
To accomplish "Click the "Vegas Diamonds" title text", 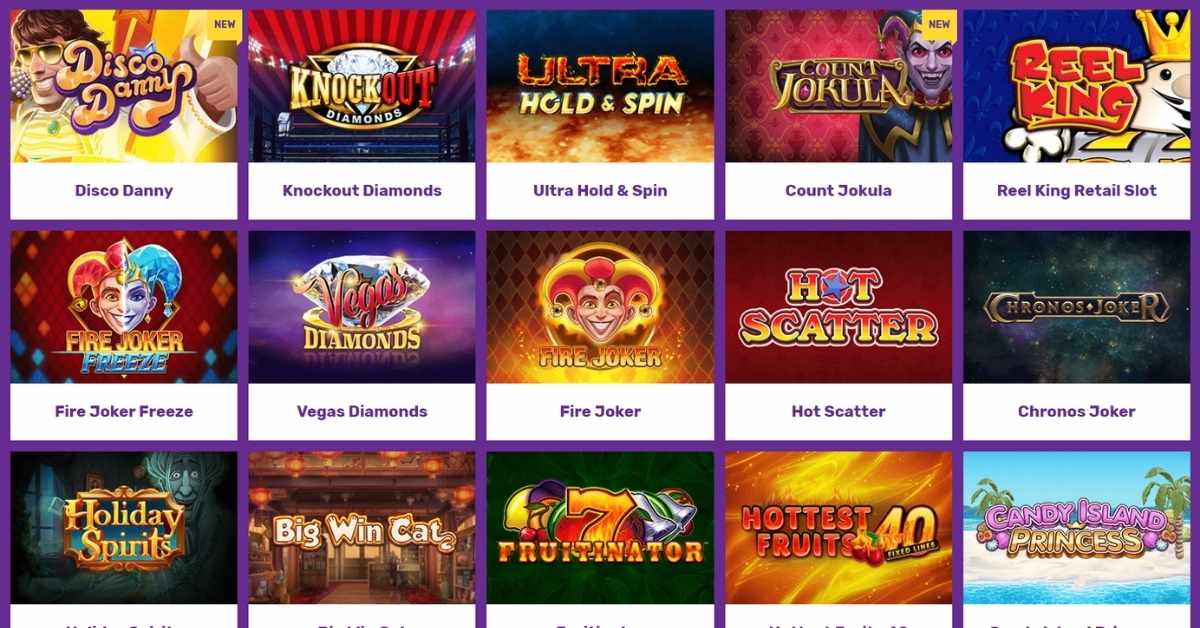I will tap(362, 412).
